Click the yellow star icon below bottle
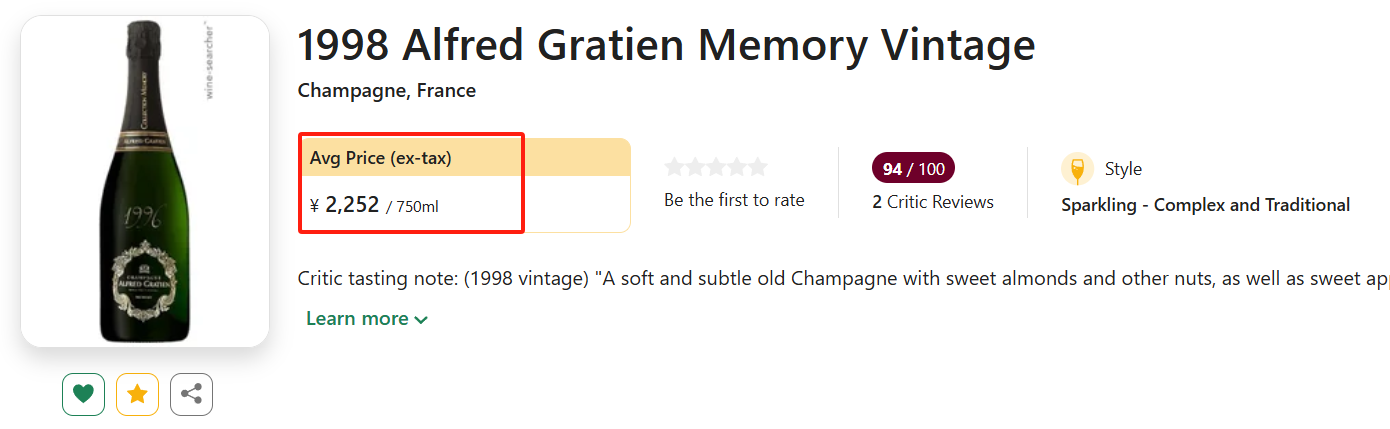 click(137, 394)
